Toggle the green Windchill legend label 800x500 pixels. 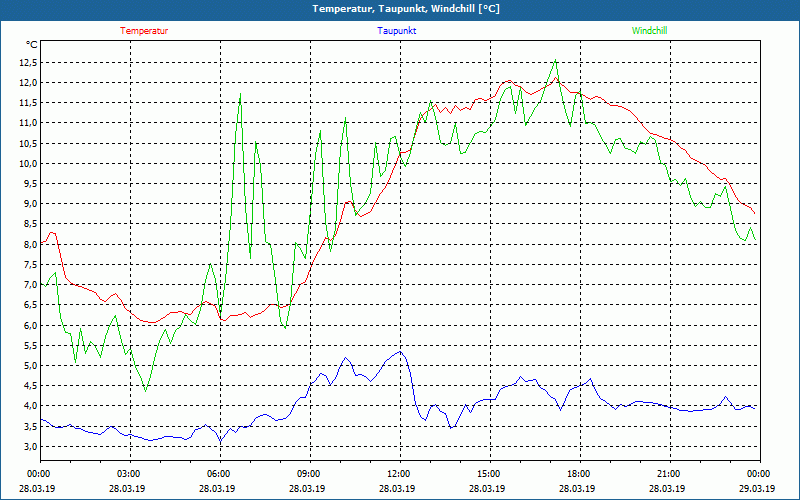[x=649, y=31]
